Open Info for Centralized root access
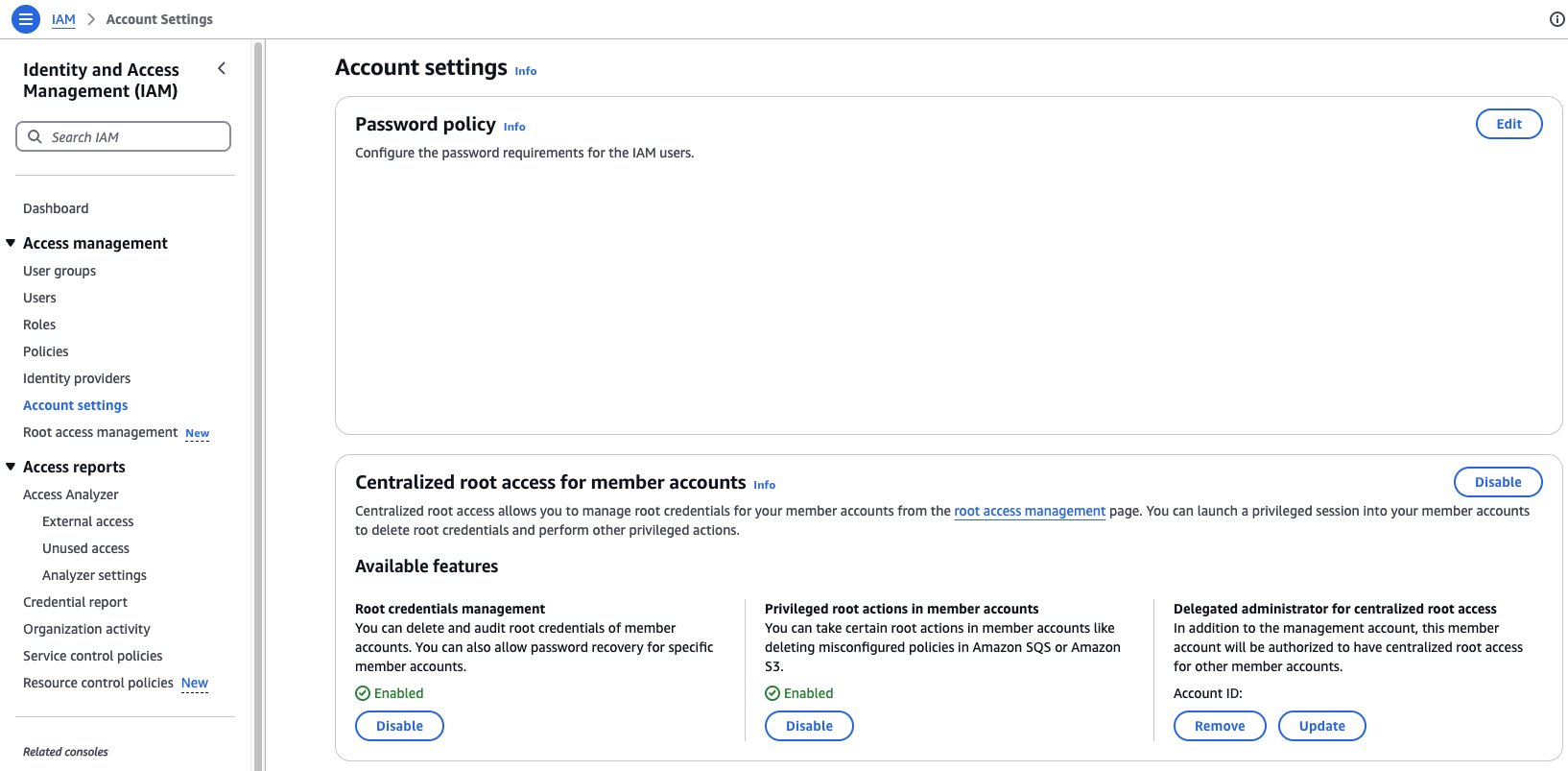The image size is (1568, 771). point(765,485)
